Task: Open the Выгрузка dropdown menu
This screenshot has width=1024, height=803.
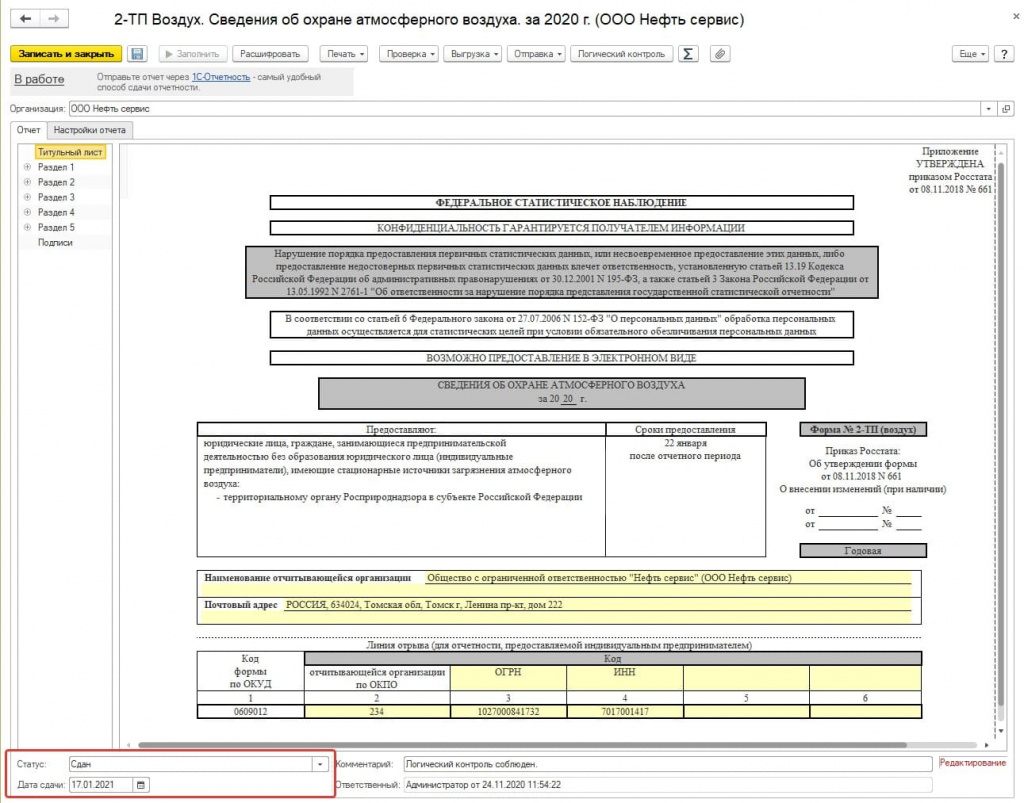Action: (473, 54)
